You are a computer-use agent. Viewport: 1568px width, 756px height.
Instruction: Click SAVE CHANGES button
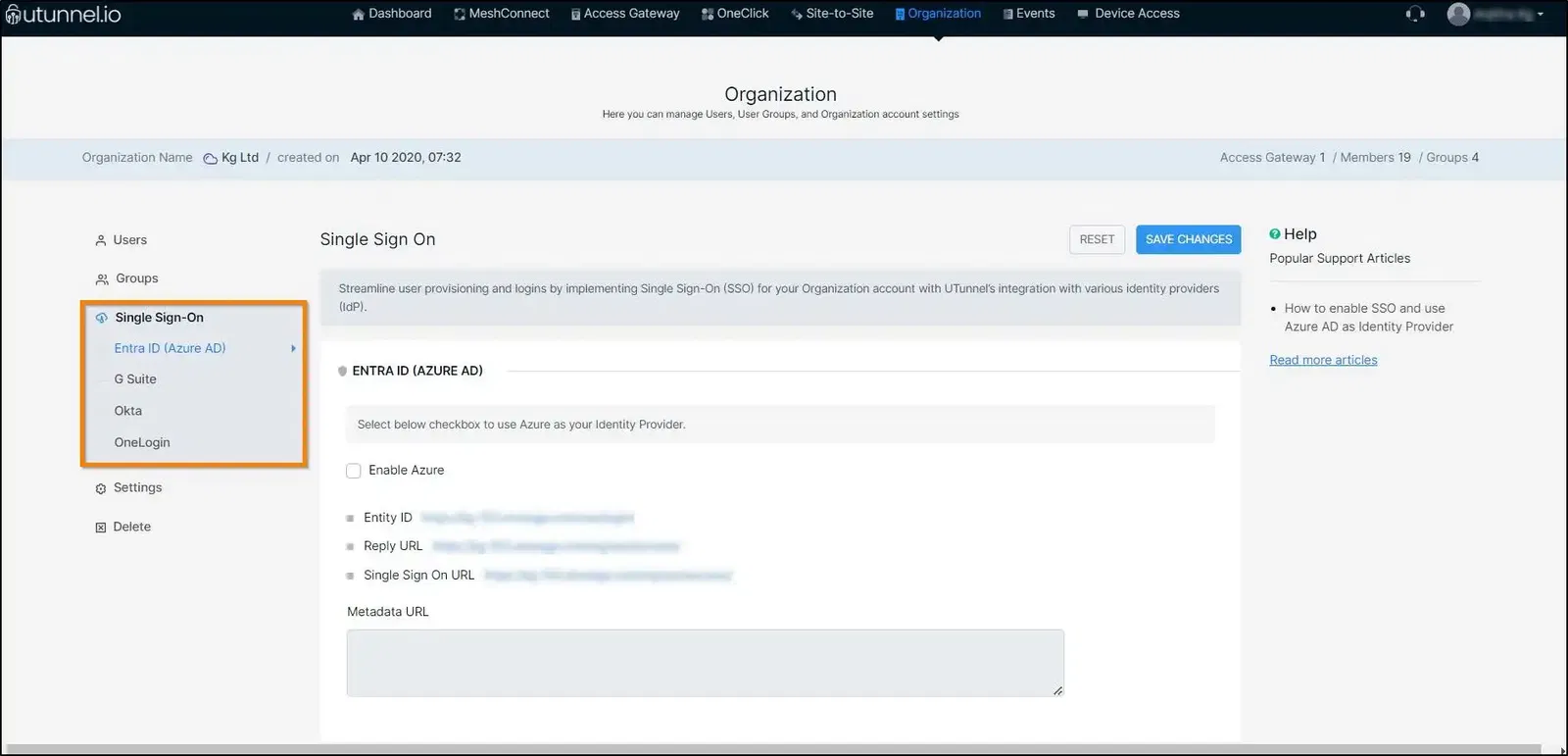click(1189, 239)
